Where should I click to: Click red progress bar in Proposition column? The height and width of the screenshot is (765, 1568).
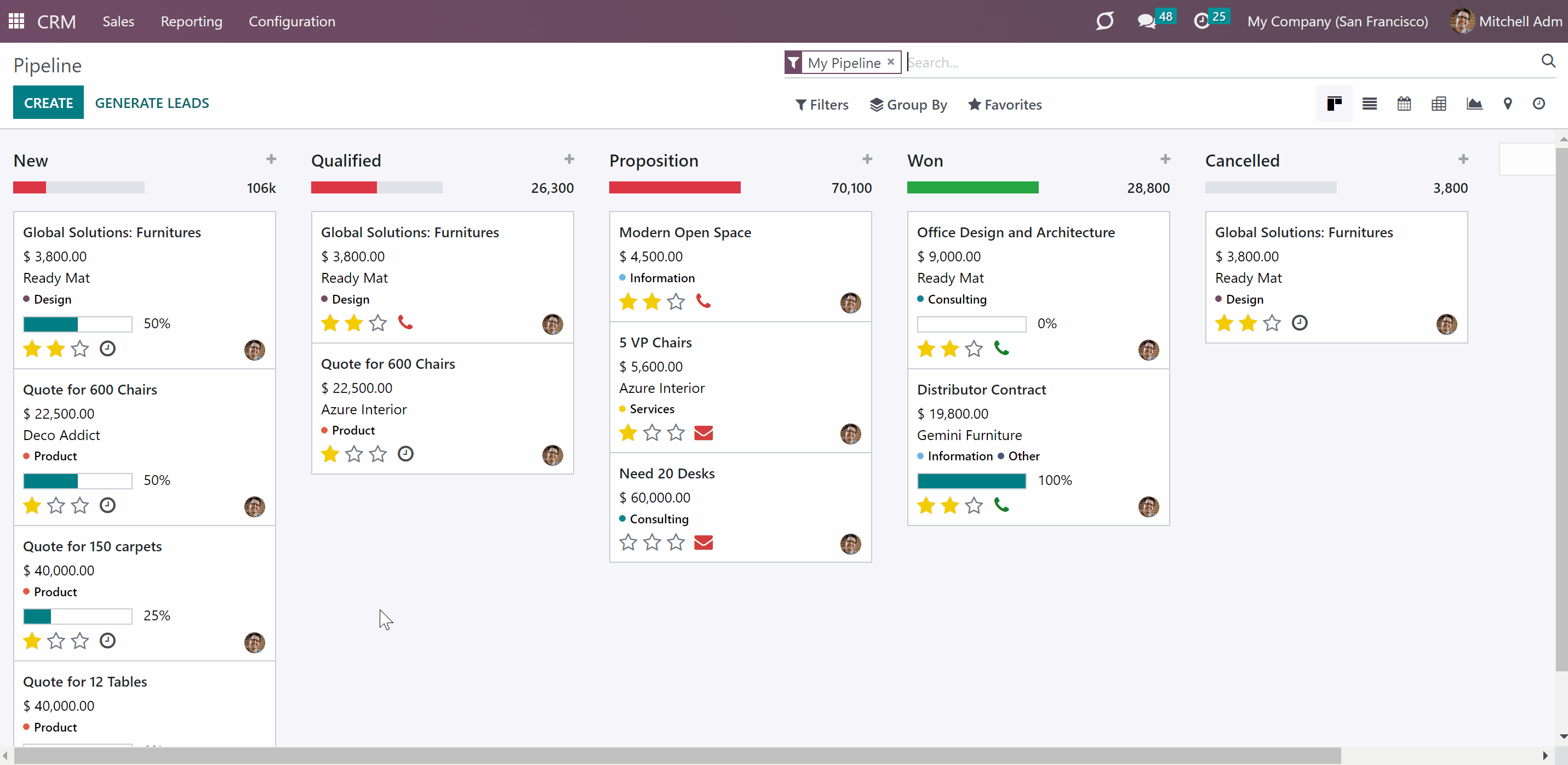click(x=674, y=187)
